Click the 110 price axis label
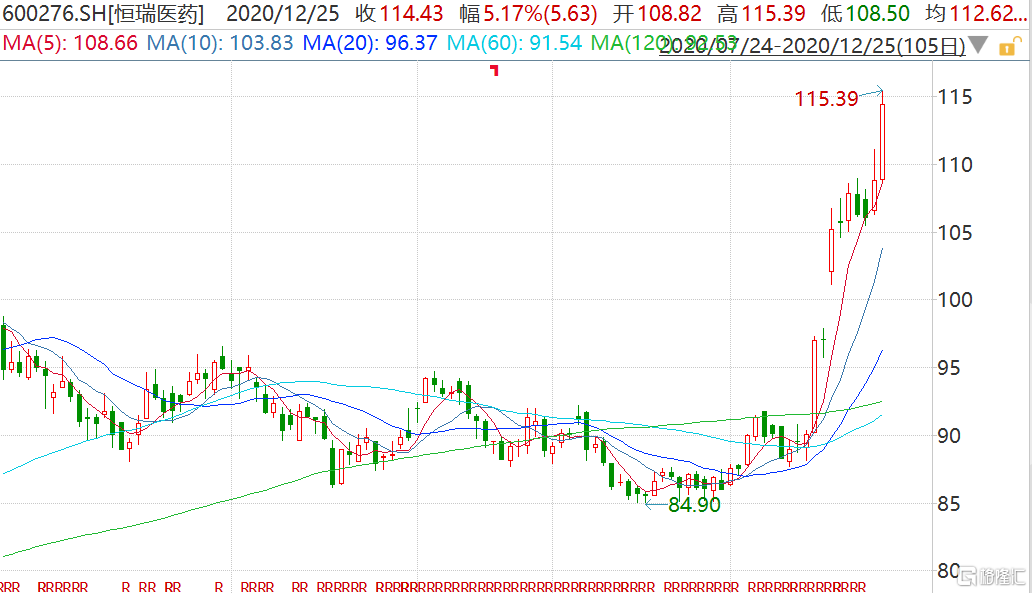The width and height of the screenshot is (1032, 593). point(954,165)
